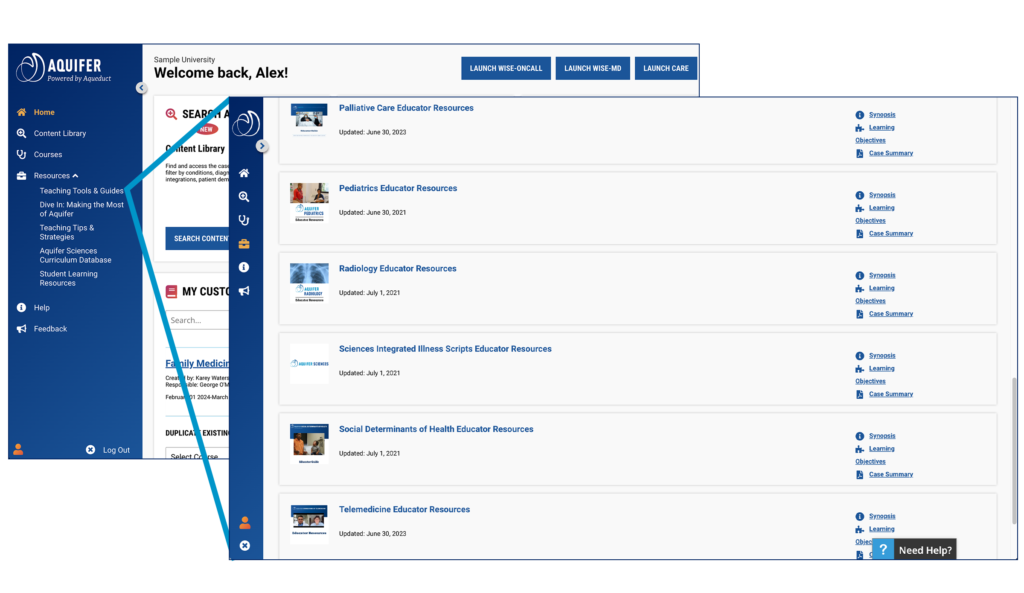The width and height of the screenshot is (1024, 593).
Task: Click the orange briefcase resources icon in collapsed sidebar
Action: click(x=244, y=244)
